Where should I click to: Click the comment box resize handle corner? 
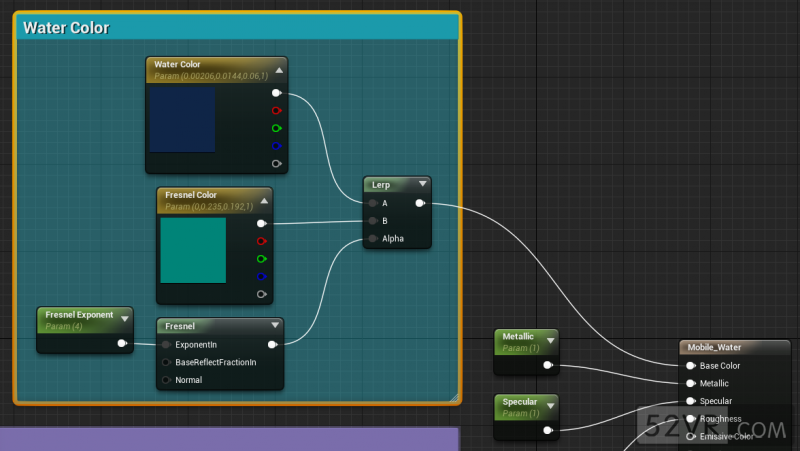click(x=454, y=397)
